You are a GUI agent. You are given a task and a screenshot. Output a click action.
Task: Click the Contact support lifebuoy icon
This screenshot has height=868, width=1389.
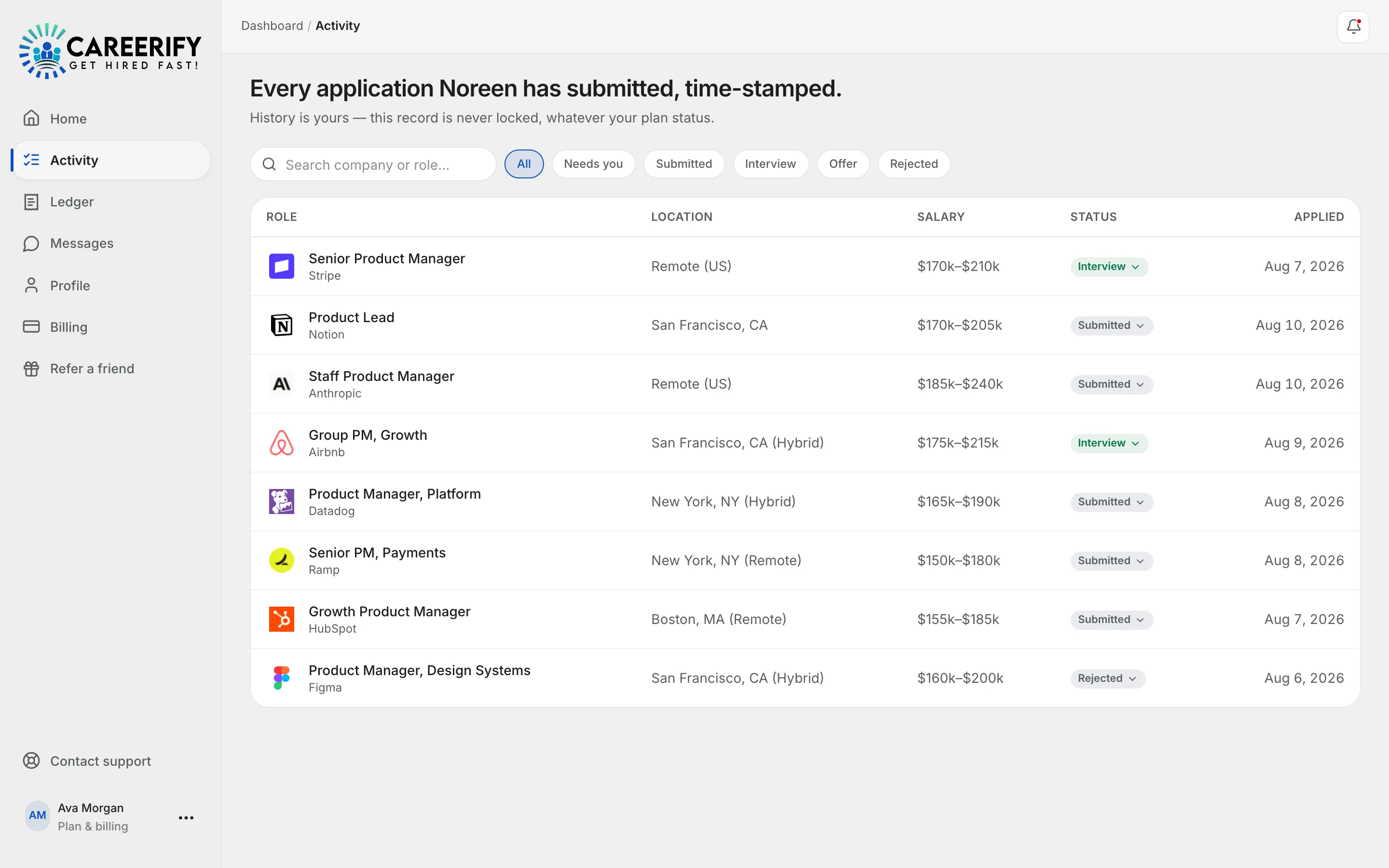click(31, 760)
